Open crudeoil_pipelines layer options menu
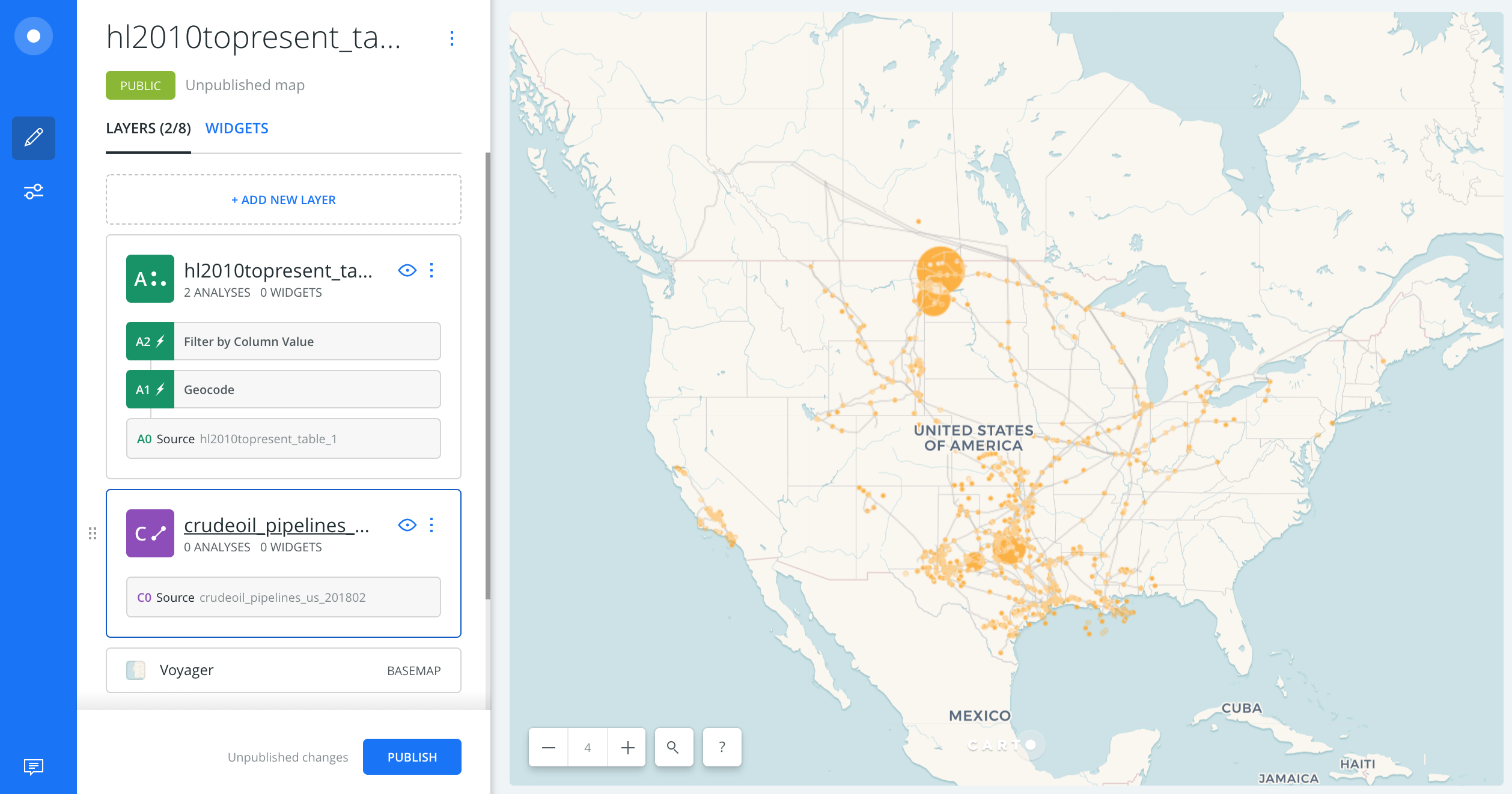The width and height of the screenshot is (1512, 794). 431,525
